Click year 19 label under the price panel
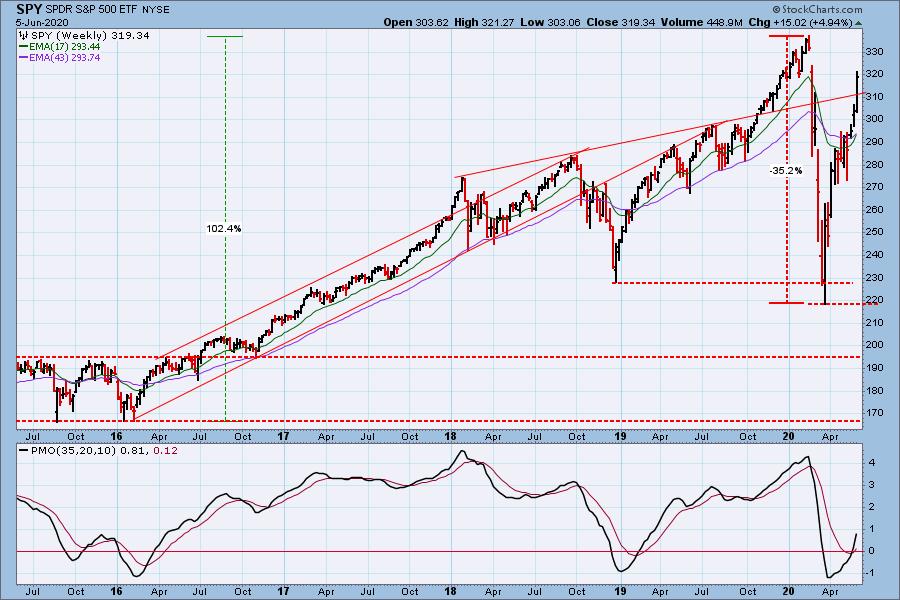Image resolution: width=900 pixels, height=600 pixels. tap(620, 436)
